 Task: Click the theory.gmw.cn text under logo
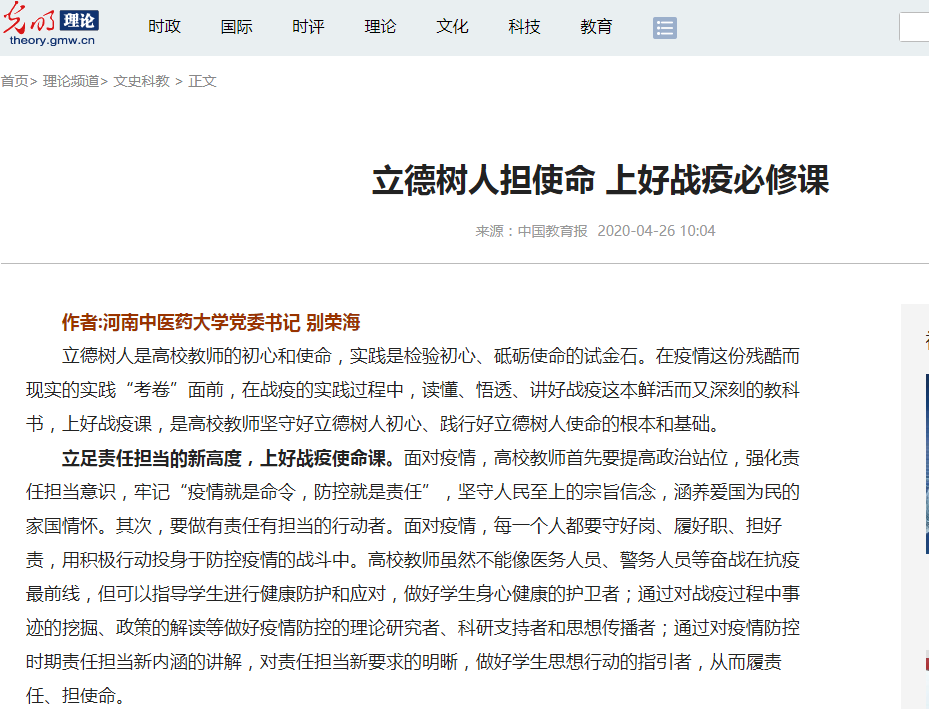pyautogui.click(x=52, y=41)
